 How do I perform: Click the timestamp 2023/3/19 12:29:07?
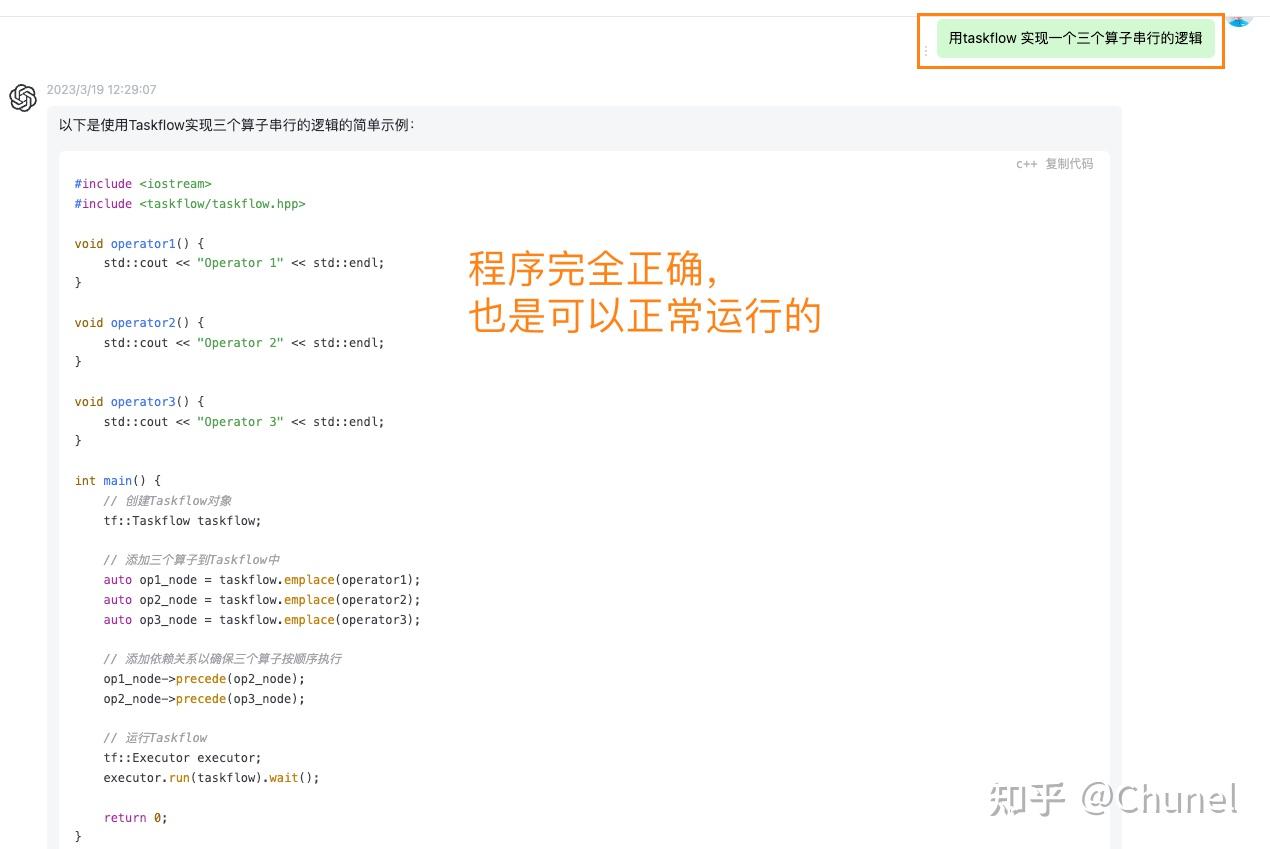coord(102,89)
